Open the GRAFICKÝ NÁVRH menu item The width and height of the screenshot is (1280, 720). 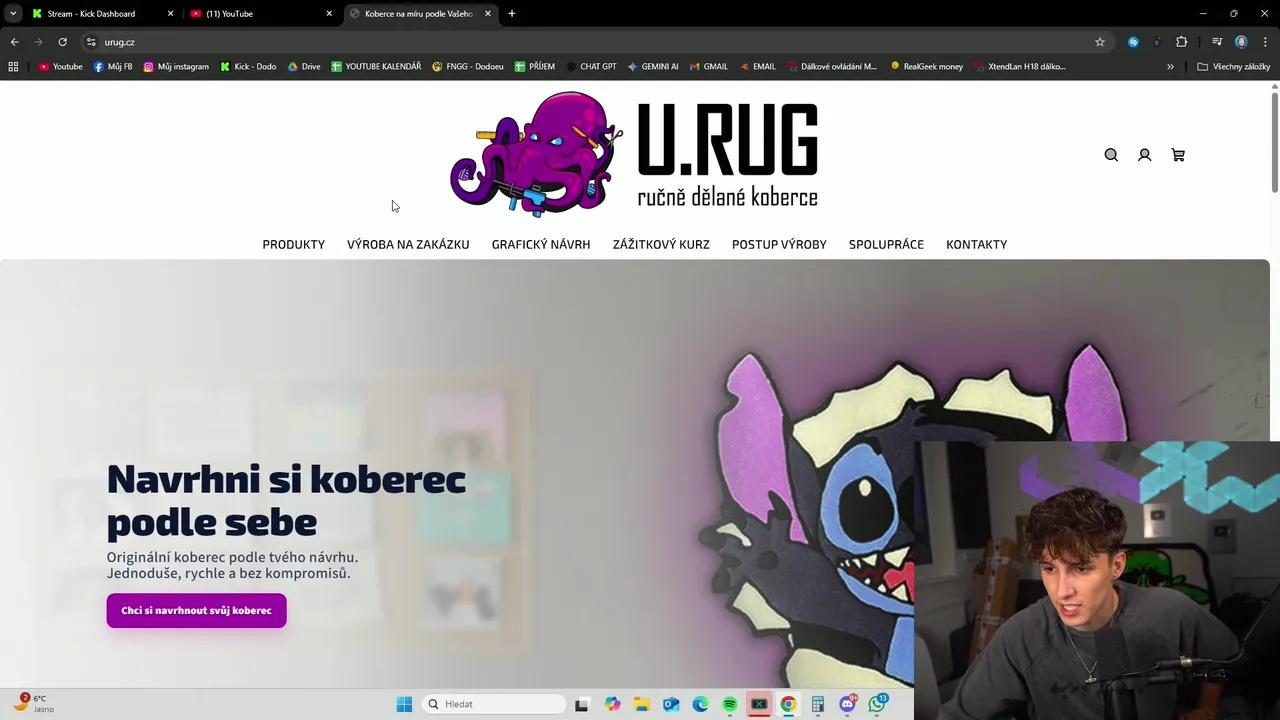(541, 244)
